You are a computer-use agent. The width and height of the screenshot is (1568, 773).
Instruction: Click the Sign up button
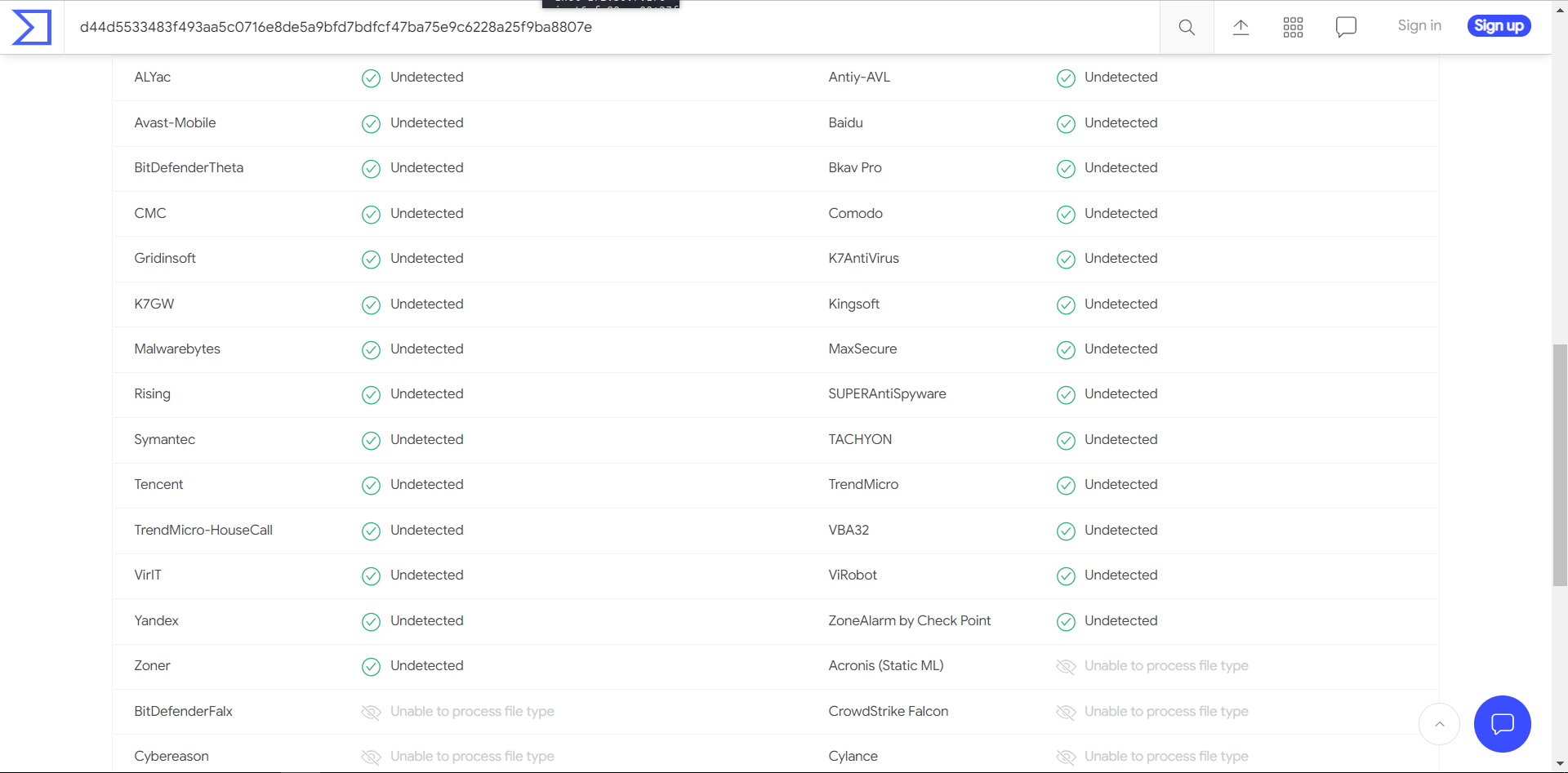[x=1499, y=26]
